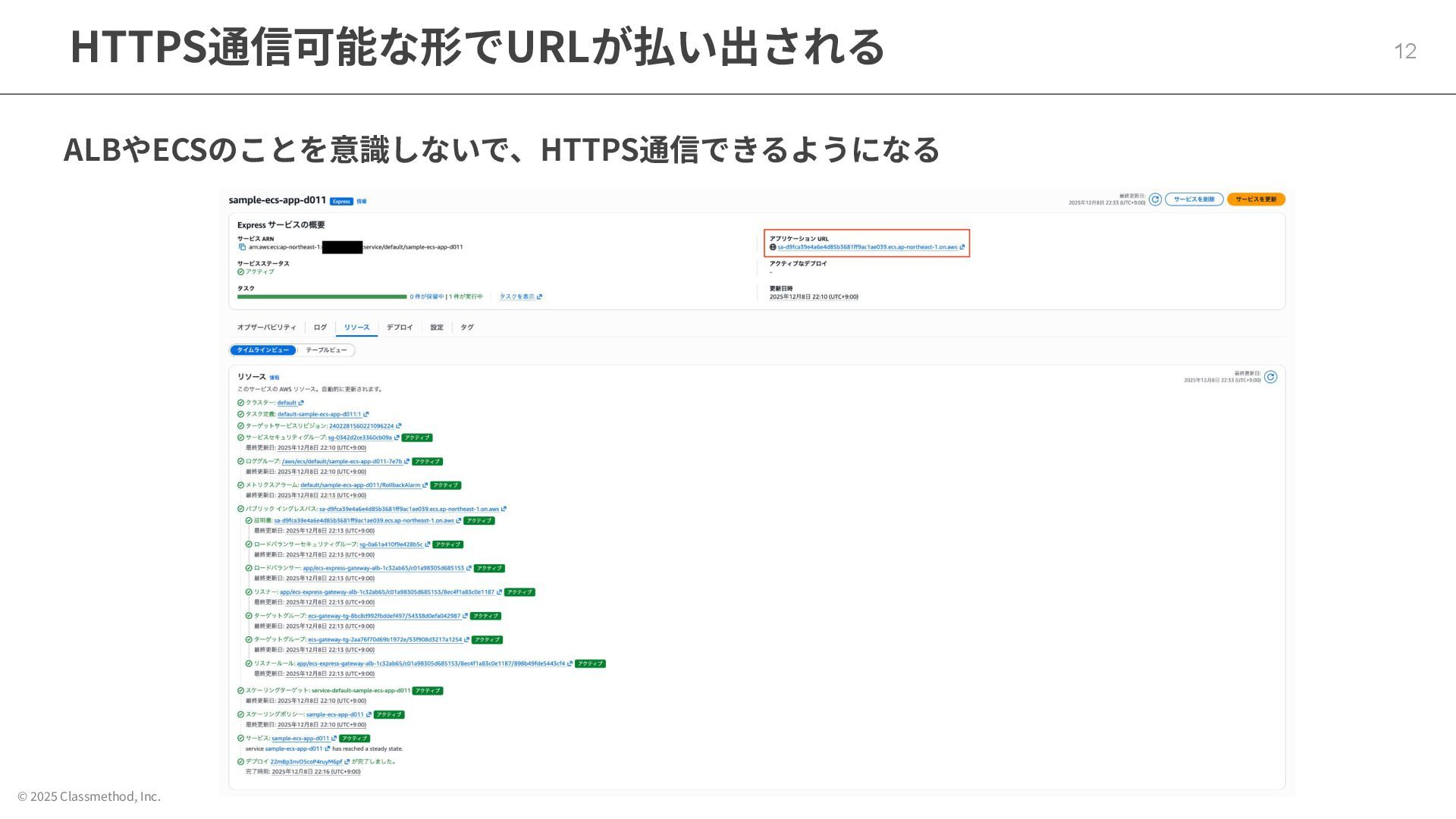The width and height of the screenshot is (1456, 819).
Task: Open the 情報 link beside the Express badge
Action: coord(362,202)
